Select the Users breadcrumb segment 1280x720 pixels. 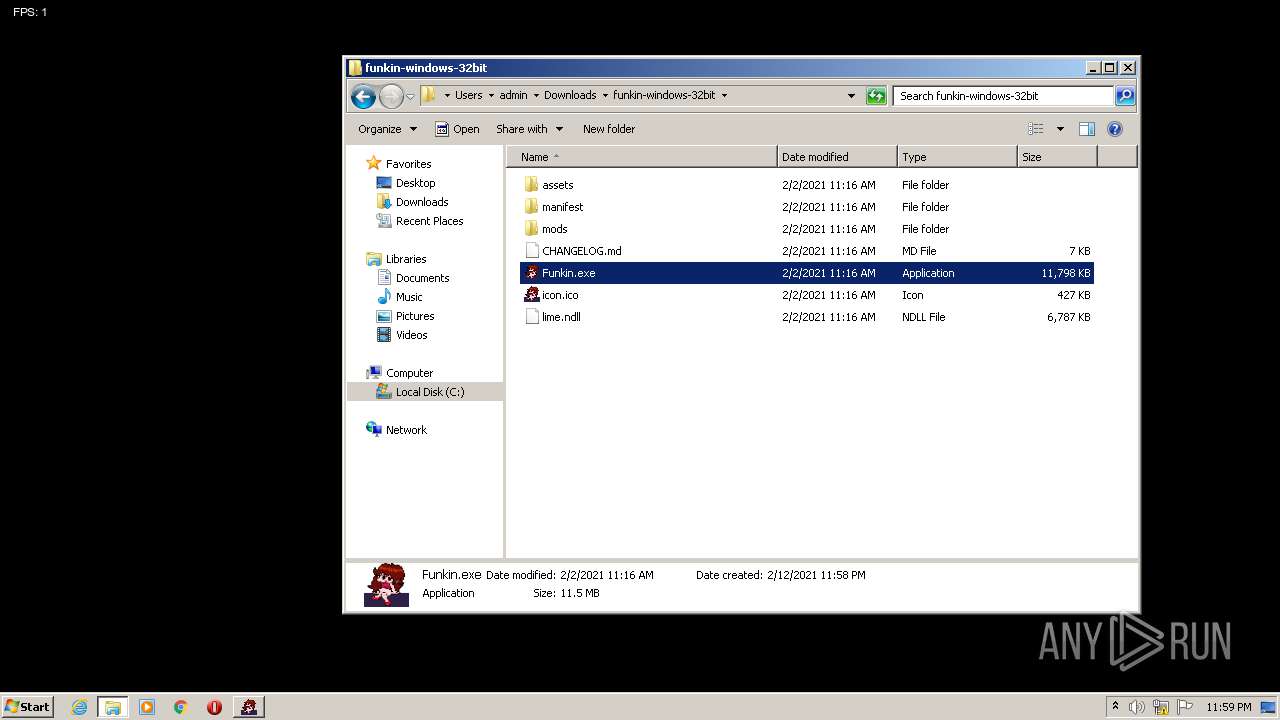click(x=468, y=96)
